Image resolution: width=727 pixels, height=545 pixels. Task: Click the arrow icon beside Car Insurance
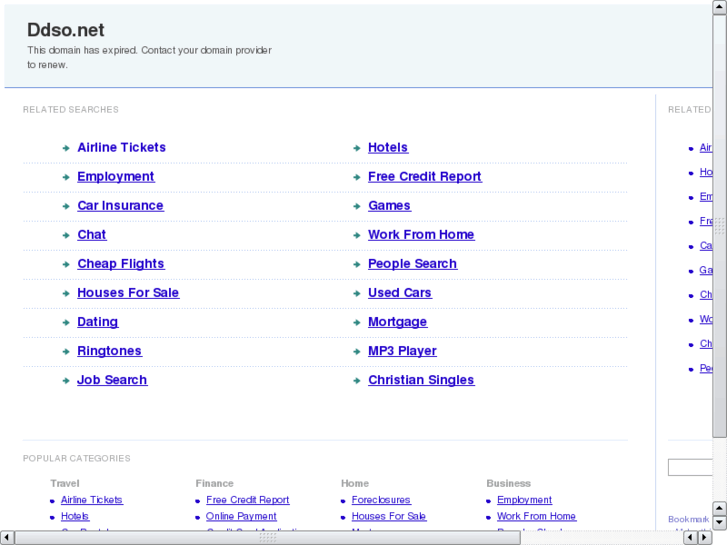pos(66,206)
